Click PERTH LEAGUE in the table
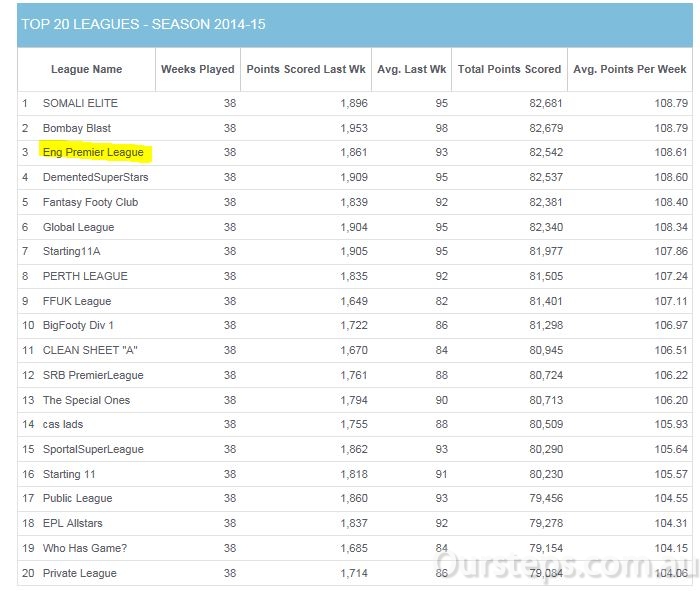 click(x=85, y=276)
